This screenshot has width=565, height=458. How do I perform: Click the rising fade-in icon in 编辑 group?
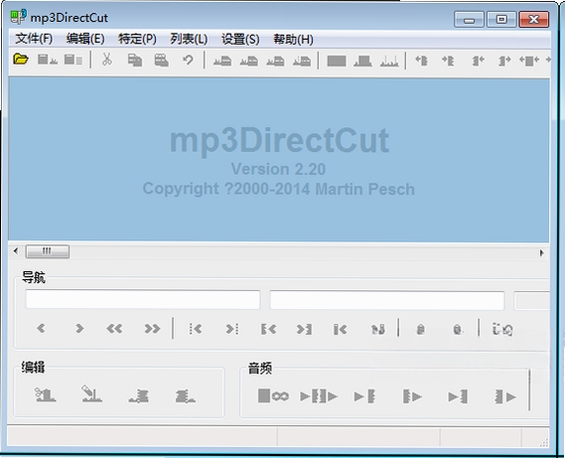click(x=139, y=396)
